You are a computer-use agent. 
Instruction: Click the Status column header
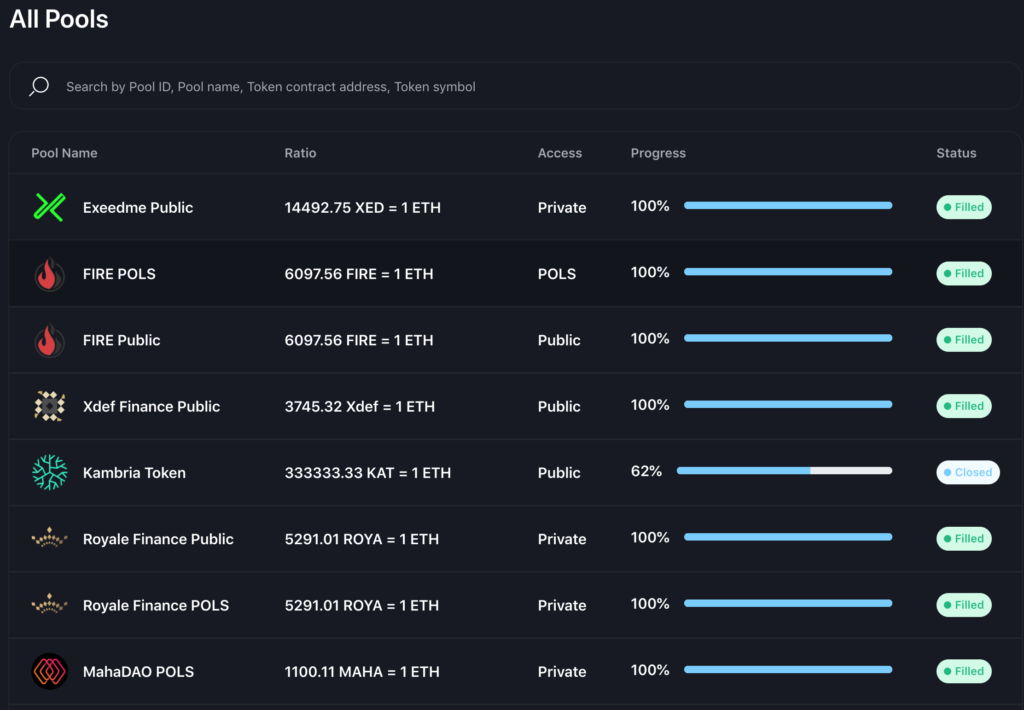click(956, 153)
